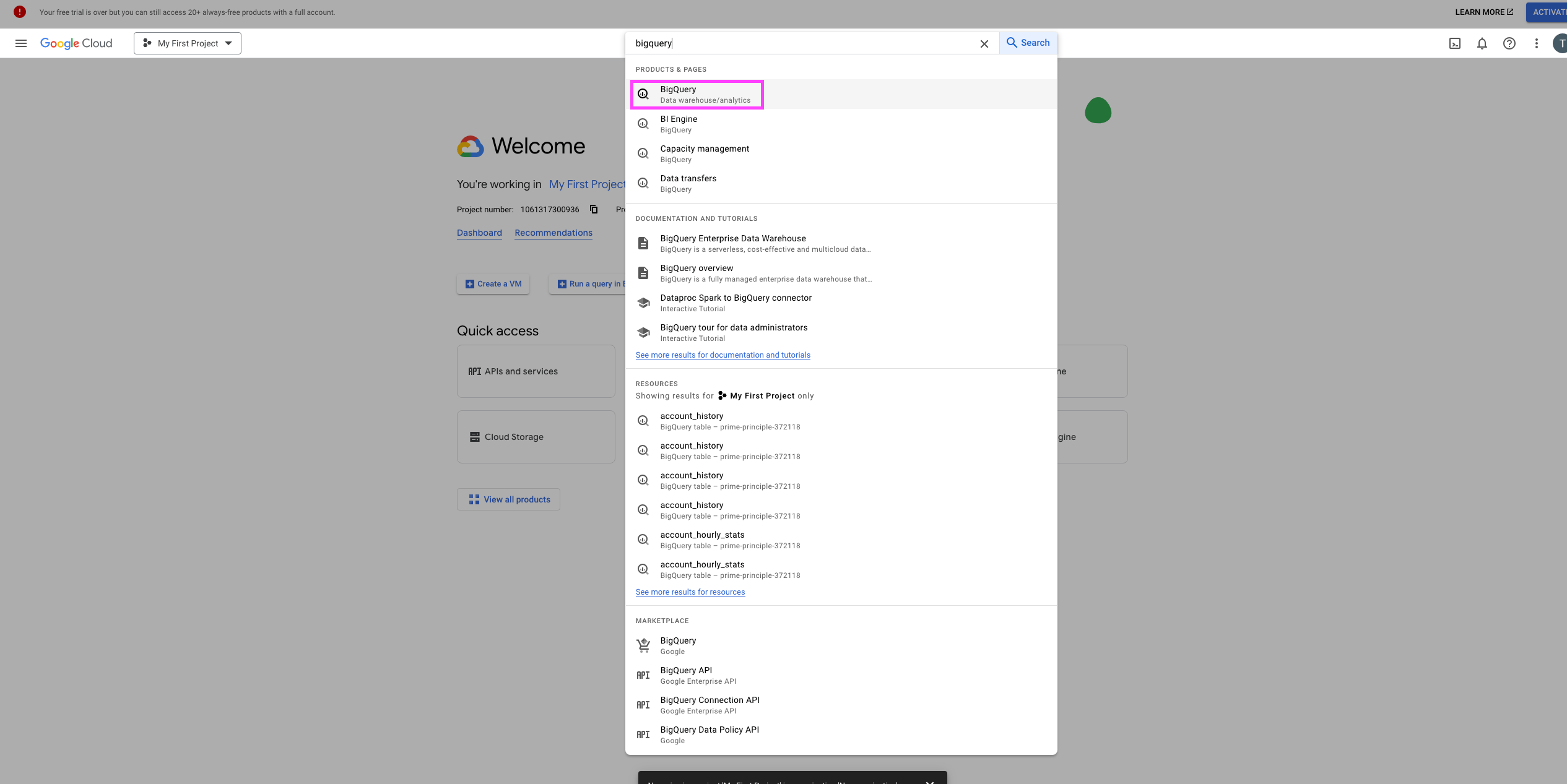This screenshot has width=1567, height=784.
Task: Select BigQuery Data warehouse/analytics result
Action: click(x=841, y=94)
